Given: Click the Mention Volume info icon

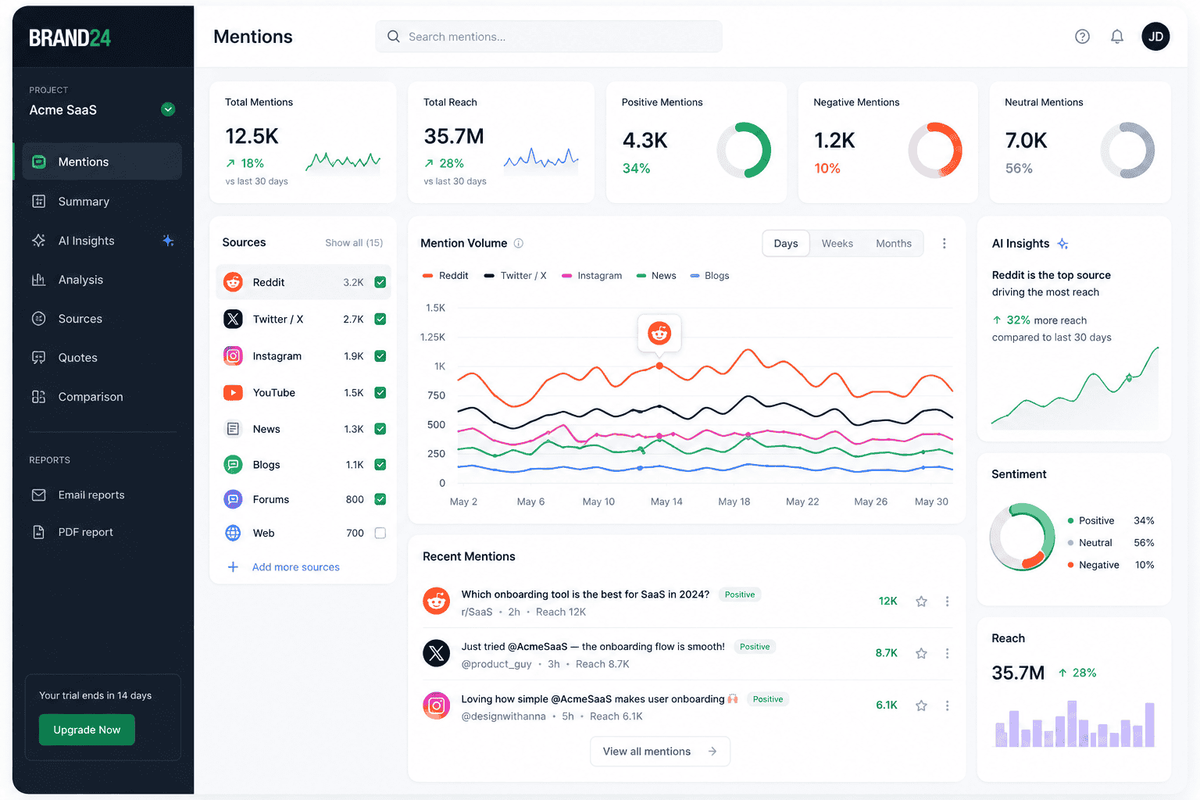Looking at the screenshot, I should (x=518, y=243).
